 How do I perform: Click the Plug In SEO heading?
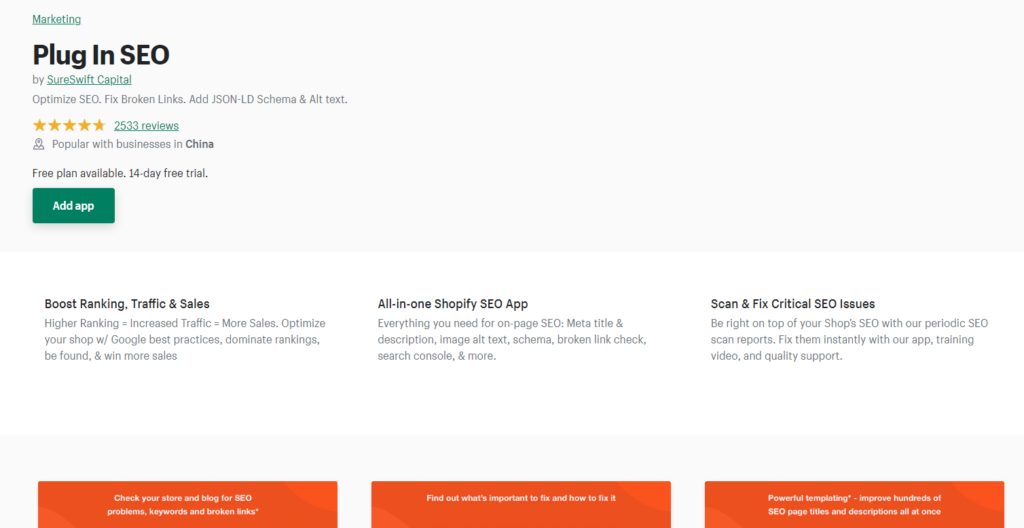[101, 55]
